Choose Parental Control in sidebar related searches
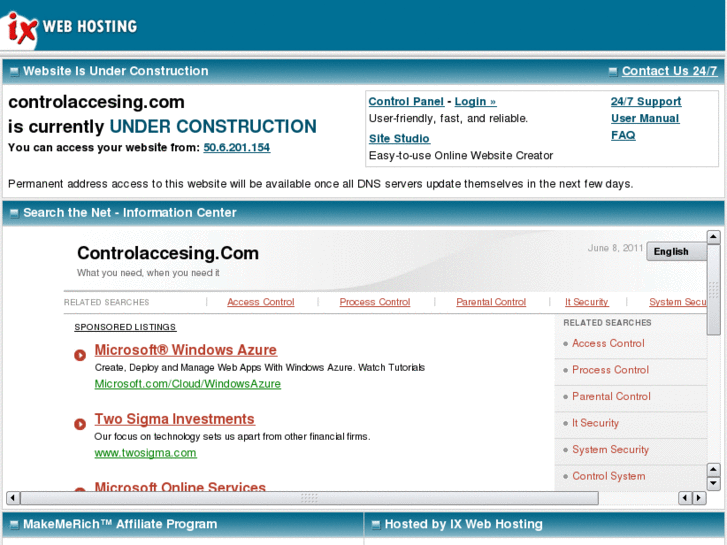This screenshot has height=545, width=727. click(x=611, y=397)
